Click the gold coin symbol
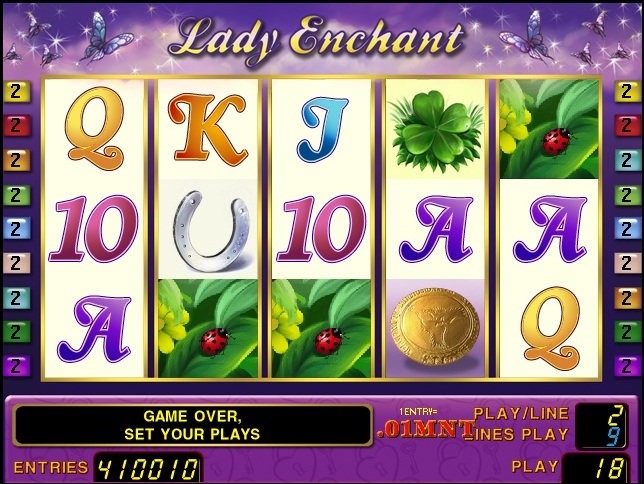Image resolution: width=644 pixels, height=484 pixels. coord(435,328)
